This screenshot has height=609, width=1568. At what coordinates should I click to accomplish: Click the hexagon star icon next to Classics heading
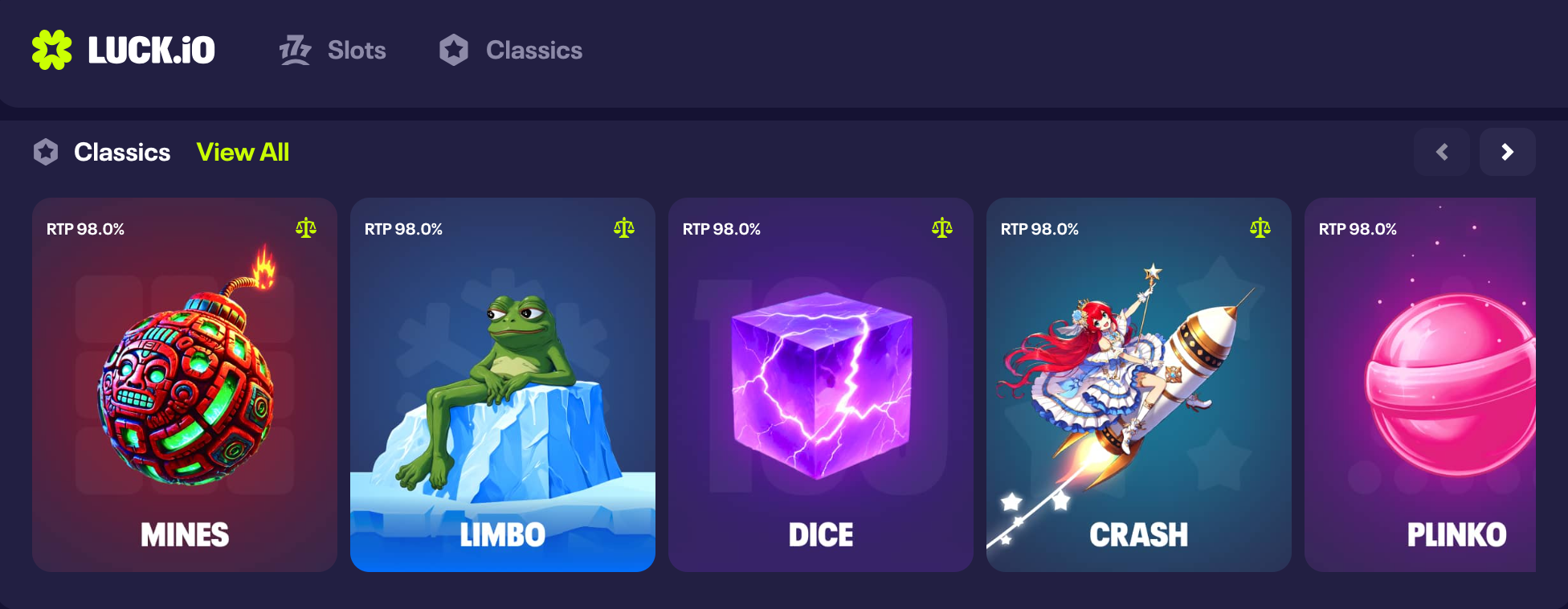(x=46, y=152)
